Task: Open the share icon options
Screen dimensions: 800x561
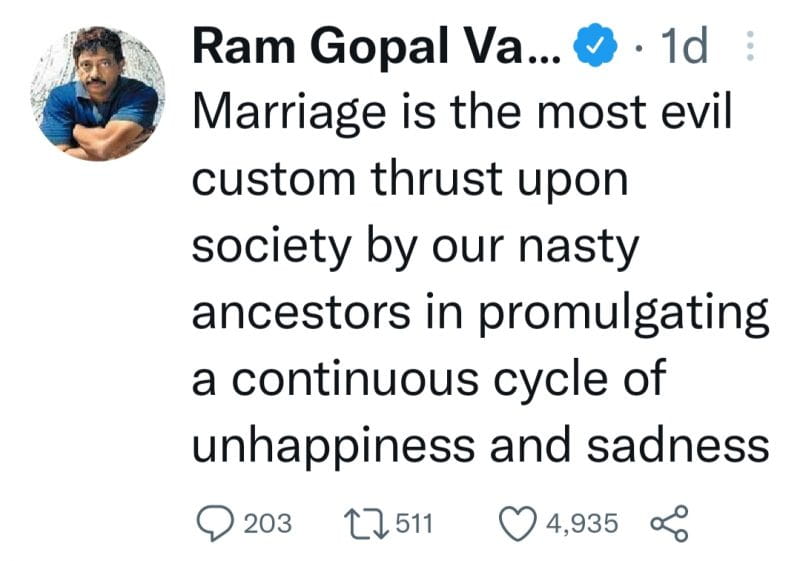Action: 669,523
